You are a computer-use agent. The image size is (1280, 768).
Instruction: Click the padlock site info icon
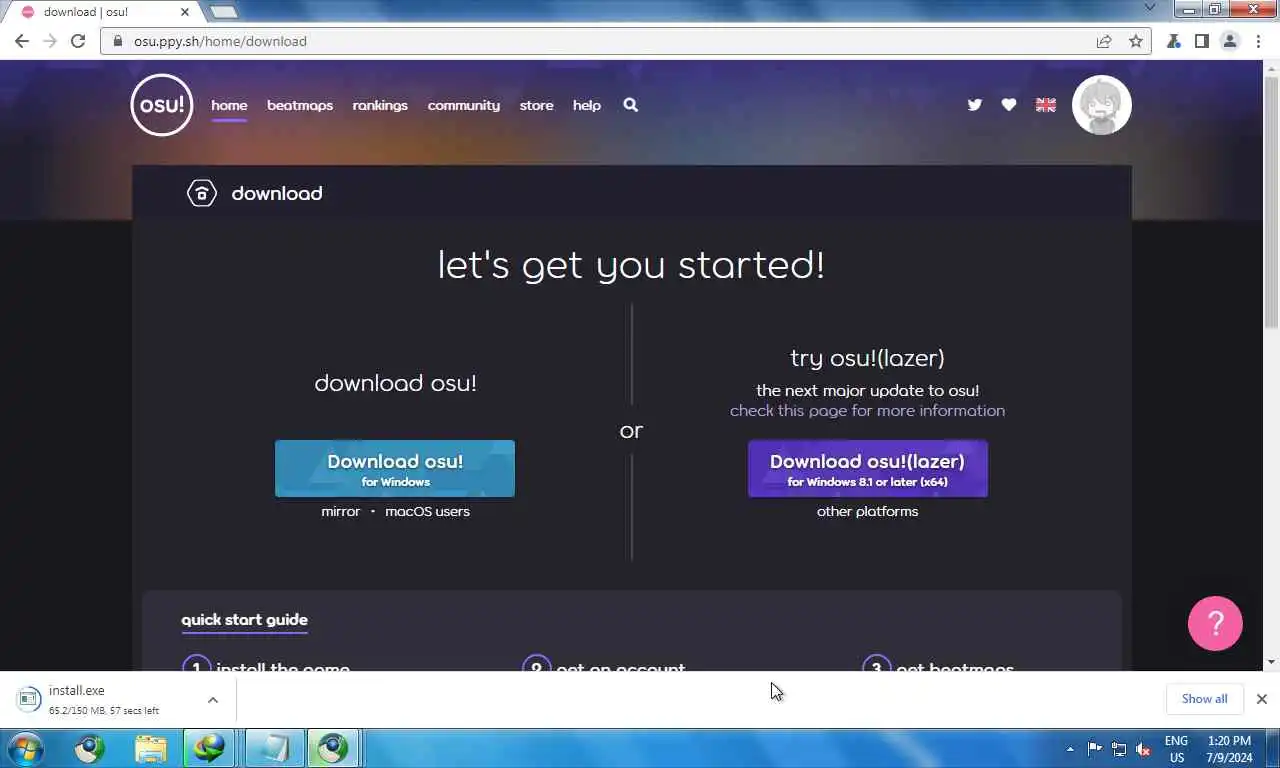coord(118,41)
